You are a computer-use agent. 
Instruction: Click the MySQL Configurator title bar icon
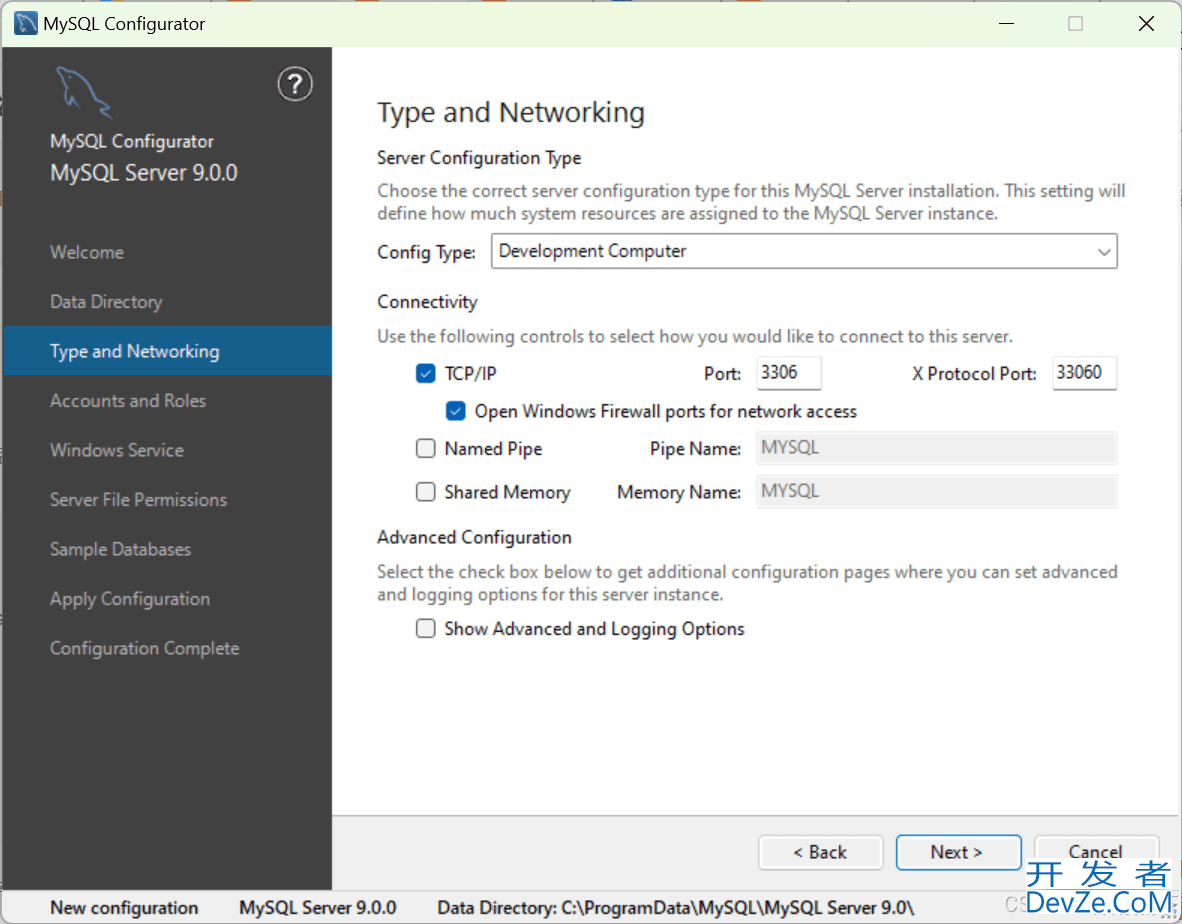(x=25, y=23)
